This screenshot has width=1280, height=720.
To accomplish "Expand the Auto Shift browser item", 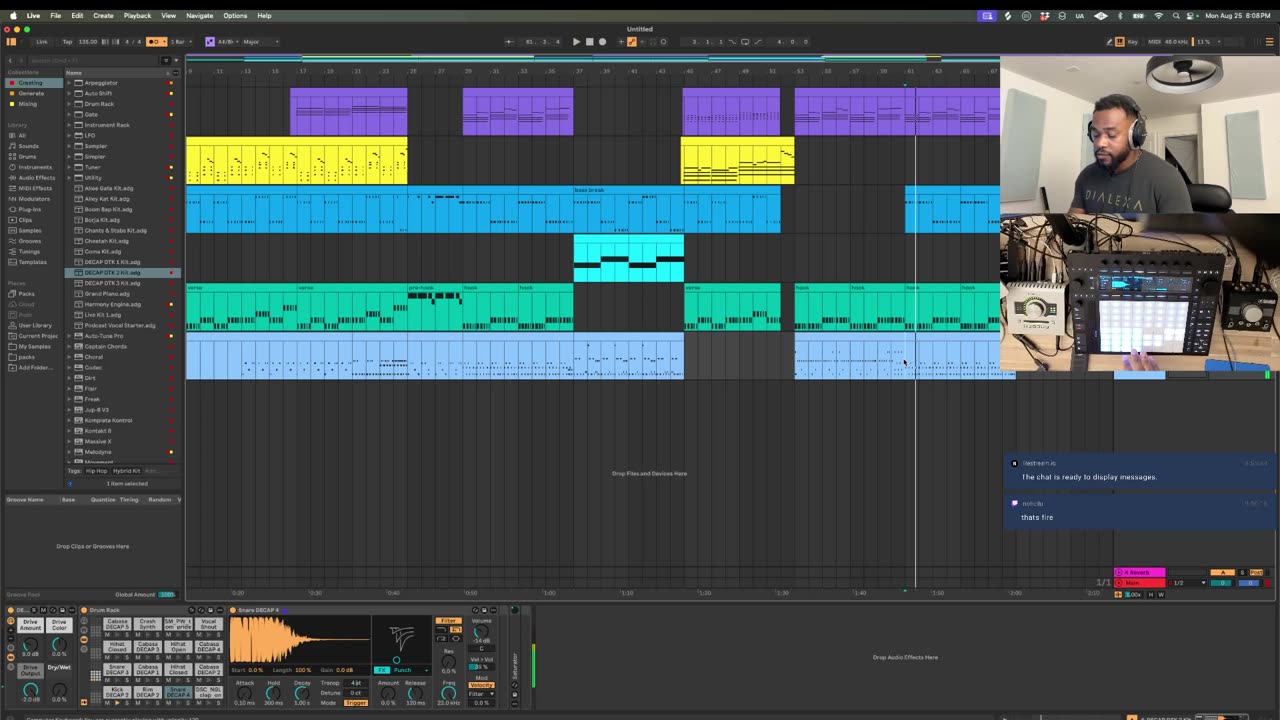I will (x=69, y=93).
